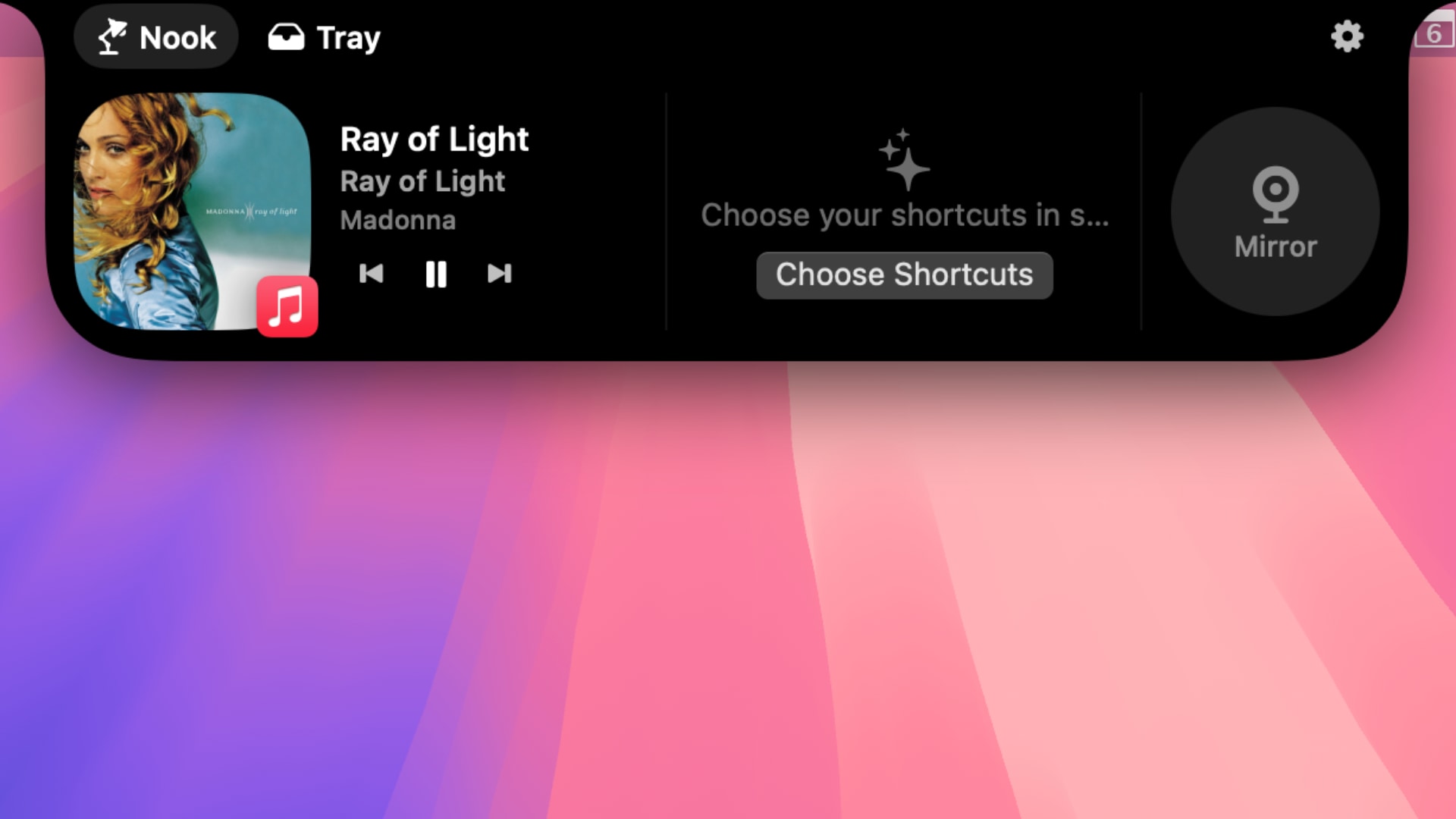Click the notification badge counter
This screenshot has height=819, width=1456.
coord(1436,35)
